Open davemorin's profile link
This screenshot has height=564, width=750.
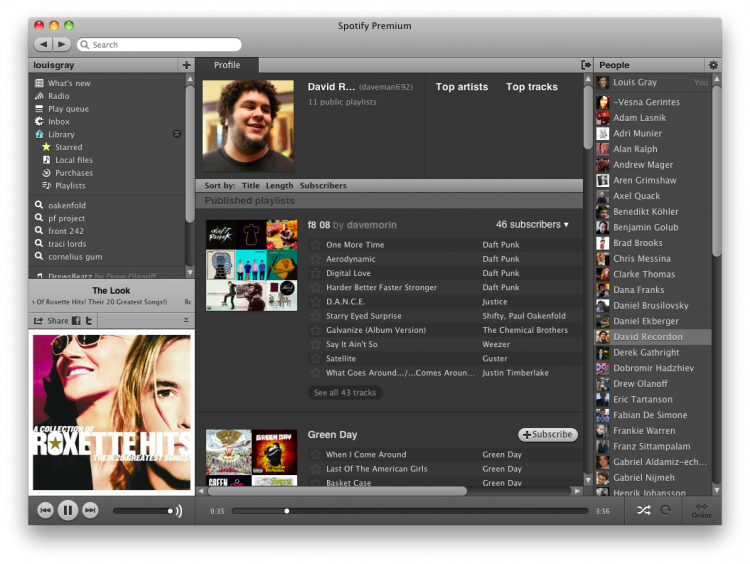click(x=372, y=225)
